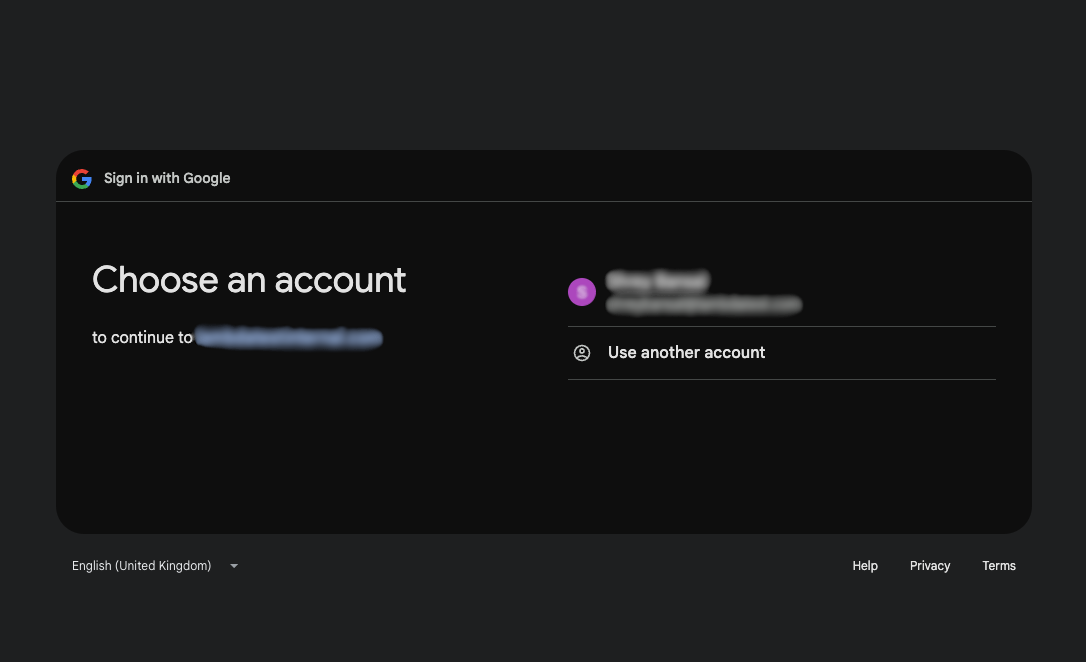This screenshot has width=1086, height=662.
Task: Click the blurred app domain link
Action: [289, 338]
